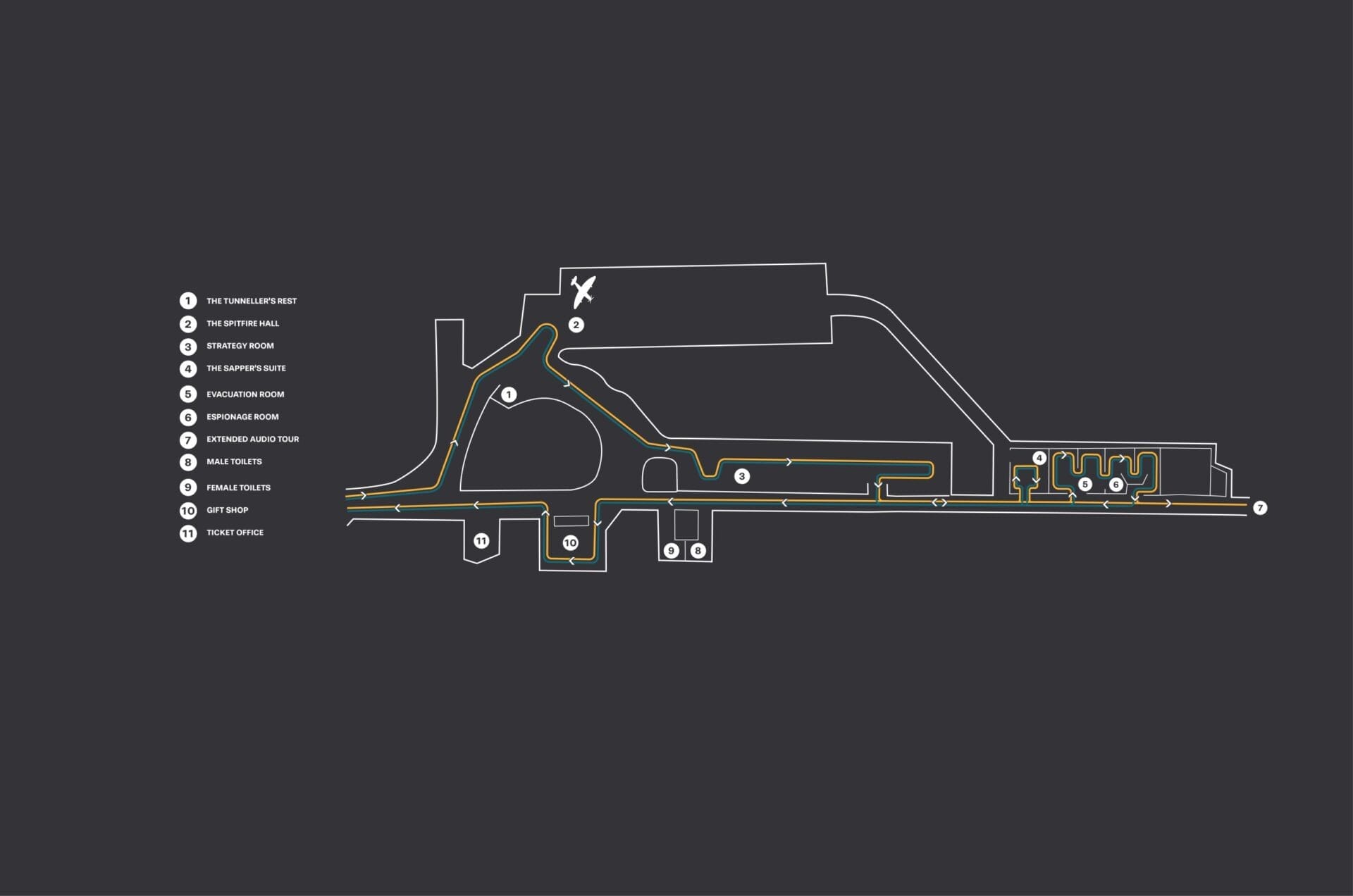Click map marker 11 in the ticket office alcove
Viewport: 1353px width, 896px height.
click(481, 541)
